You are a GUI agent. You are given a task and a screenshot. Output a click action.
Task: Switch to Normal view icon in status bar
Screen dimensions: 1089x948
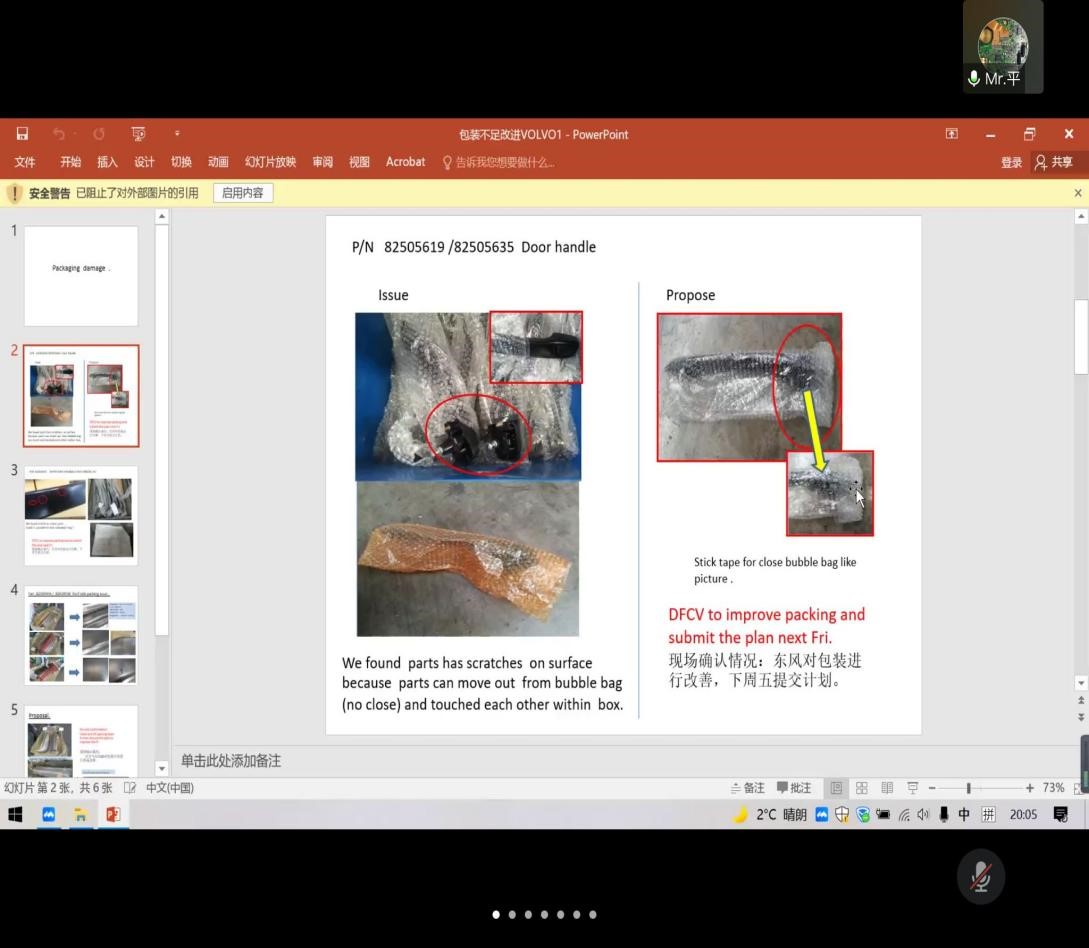[836, 788]
